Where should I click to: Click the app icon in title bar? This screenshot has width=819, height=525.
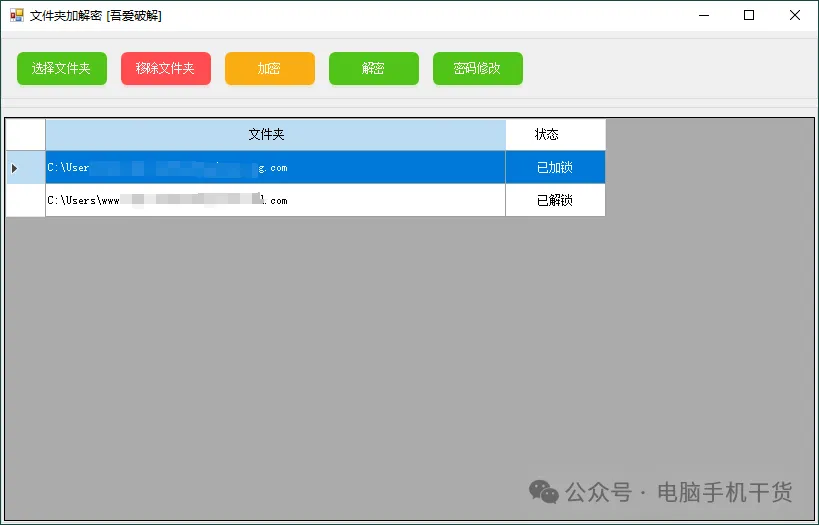coord(17,15)
